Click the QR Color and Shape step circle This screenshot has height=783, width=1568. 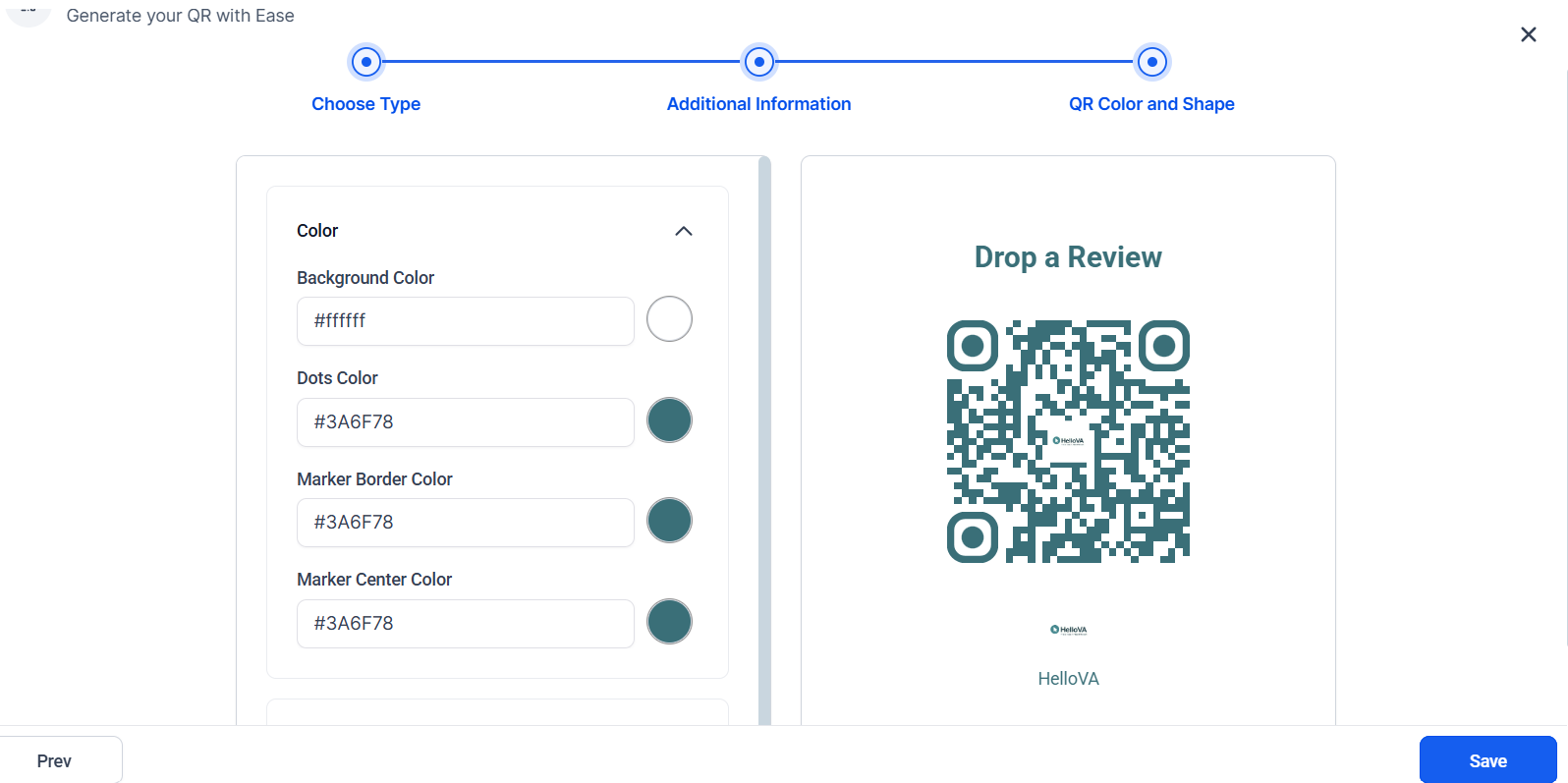point(1151,62)
